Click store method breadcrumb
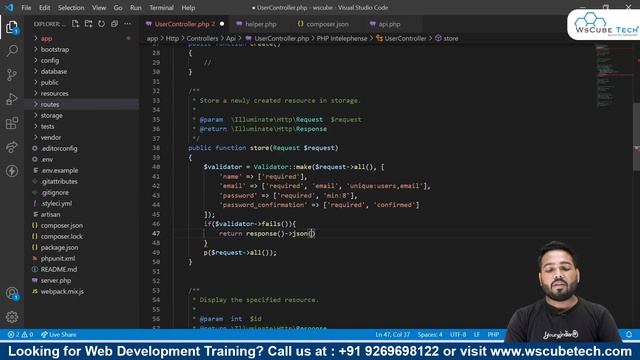640x360 pixels. coord(447,38)
